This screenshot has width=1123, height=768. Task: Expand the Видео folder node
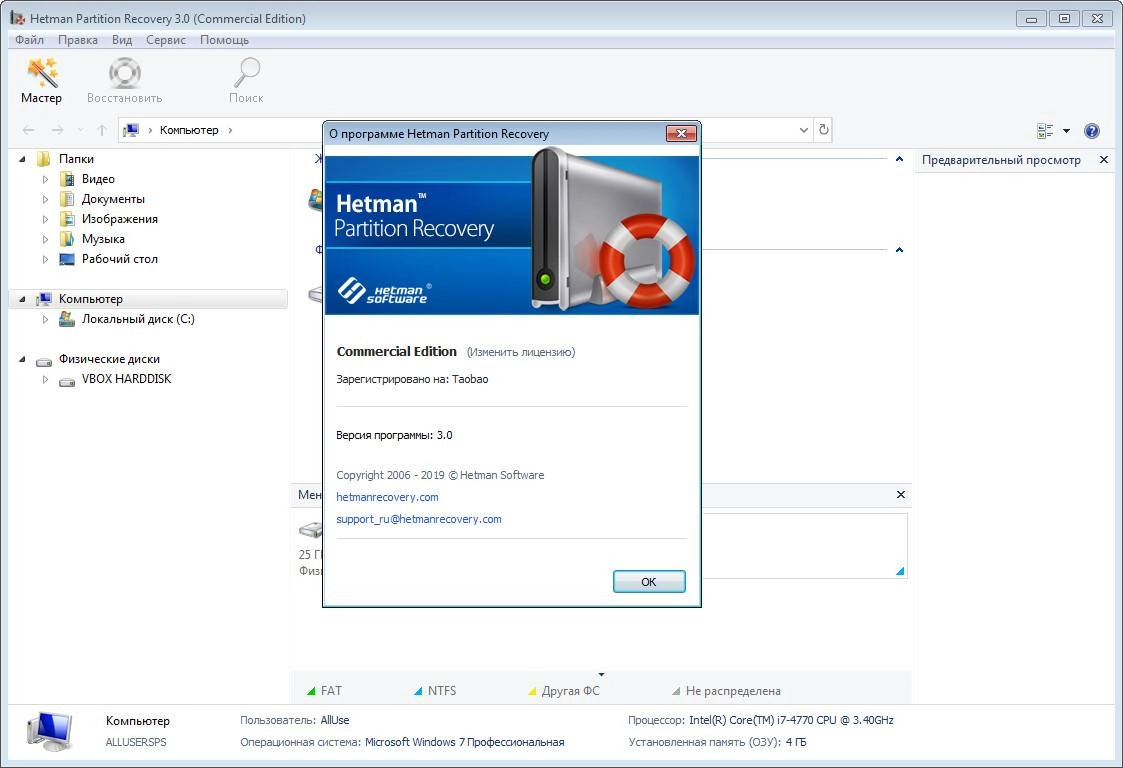(x=45, y=179)
